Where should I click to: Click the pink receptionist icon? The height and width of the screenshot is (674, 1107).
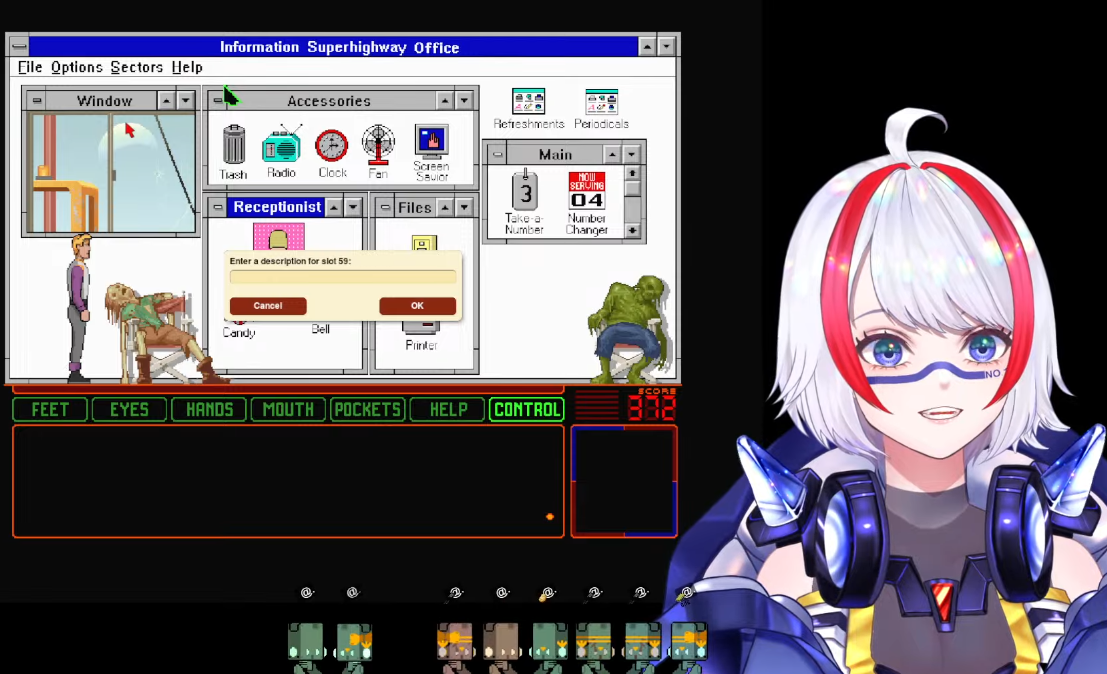279,236
